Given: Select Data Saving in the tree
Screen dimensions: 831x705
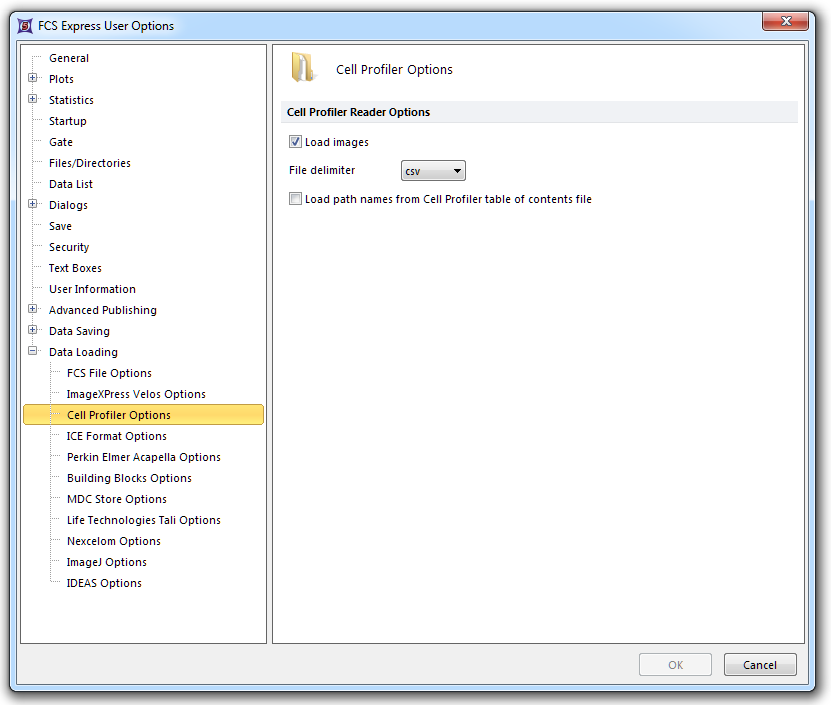Looking at the screenshot, I should 79,331.
